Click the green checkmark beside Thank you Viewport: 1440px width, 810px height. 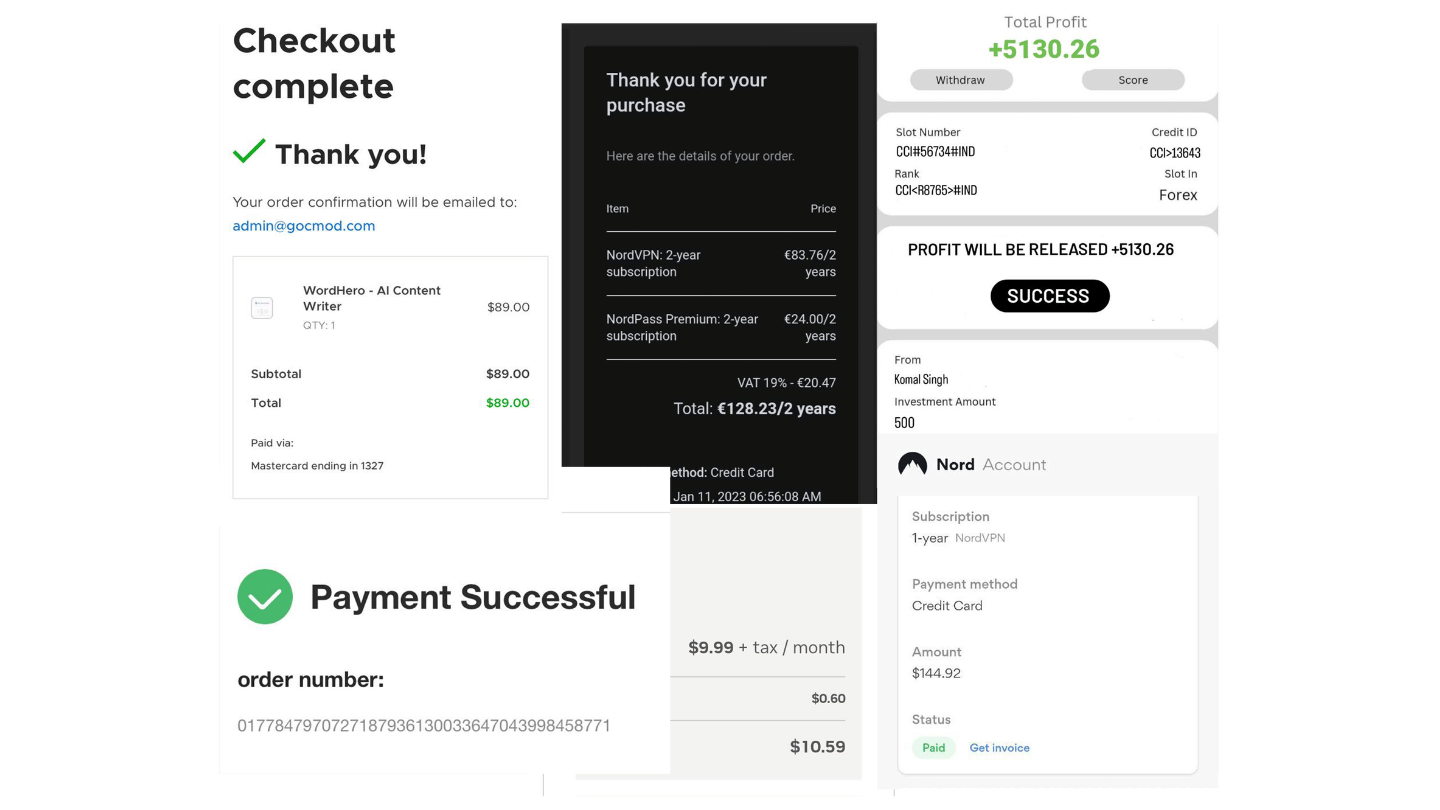click(x=249, y=151)
